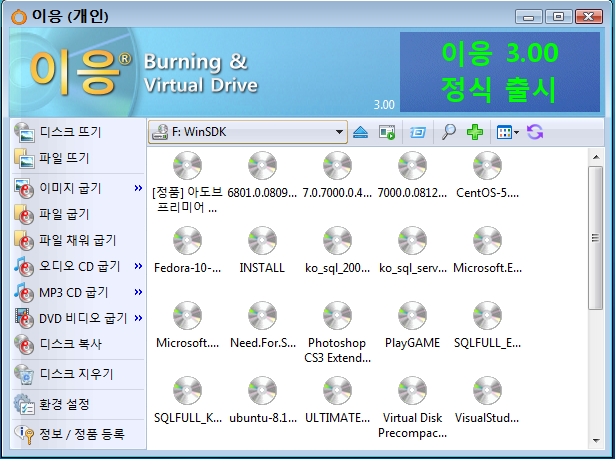Open 환경 설정 settings icon

(x=24, y=404)
